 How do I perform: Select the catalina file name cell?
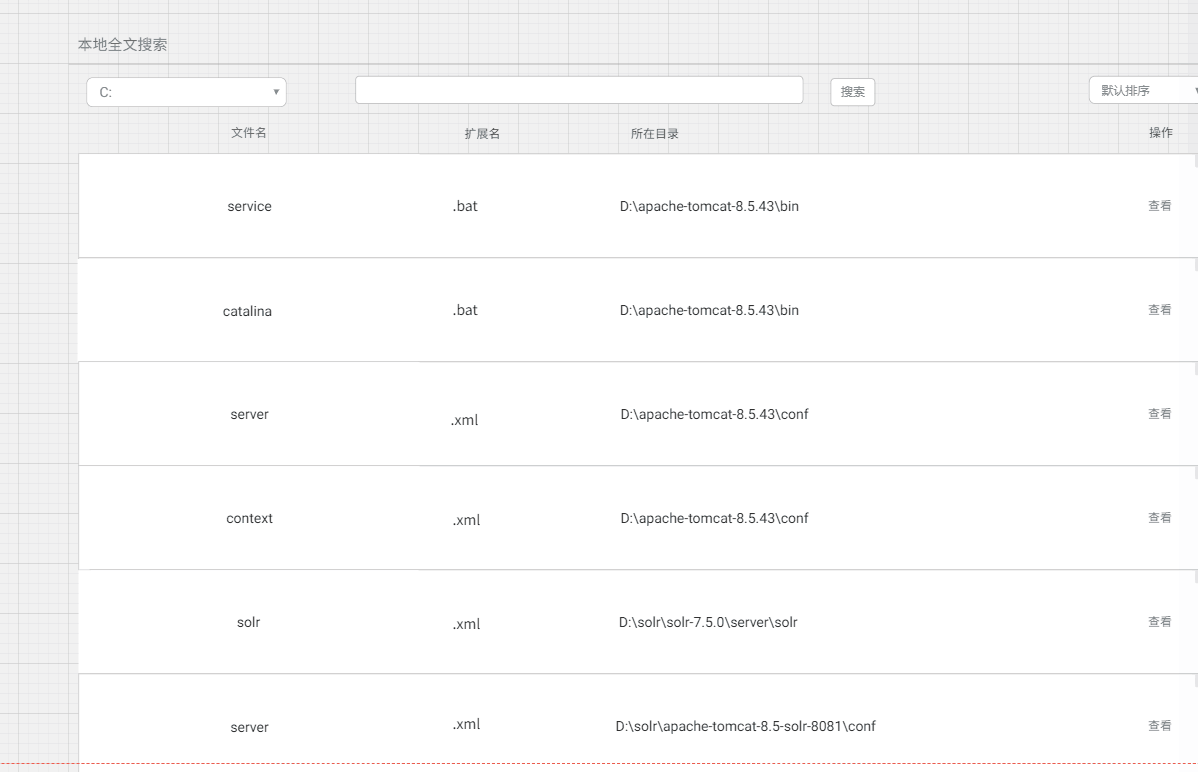click(x=247, y=312)
